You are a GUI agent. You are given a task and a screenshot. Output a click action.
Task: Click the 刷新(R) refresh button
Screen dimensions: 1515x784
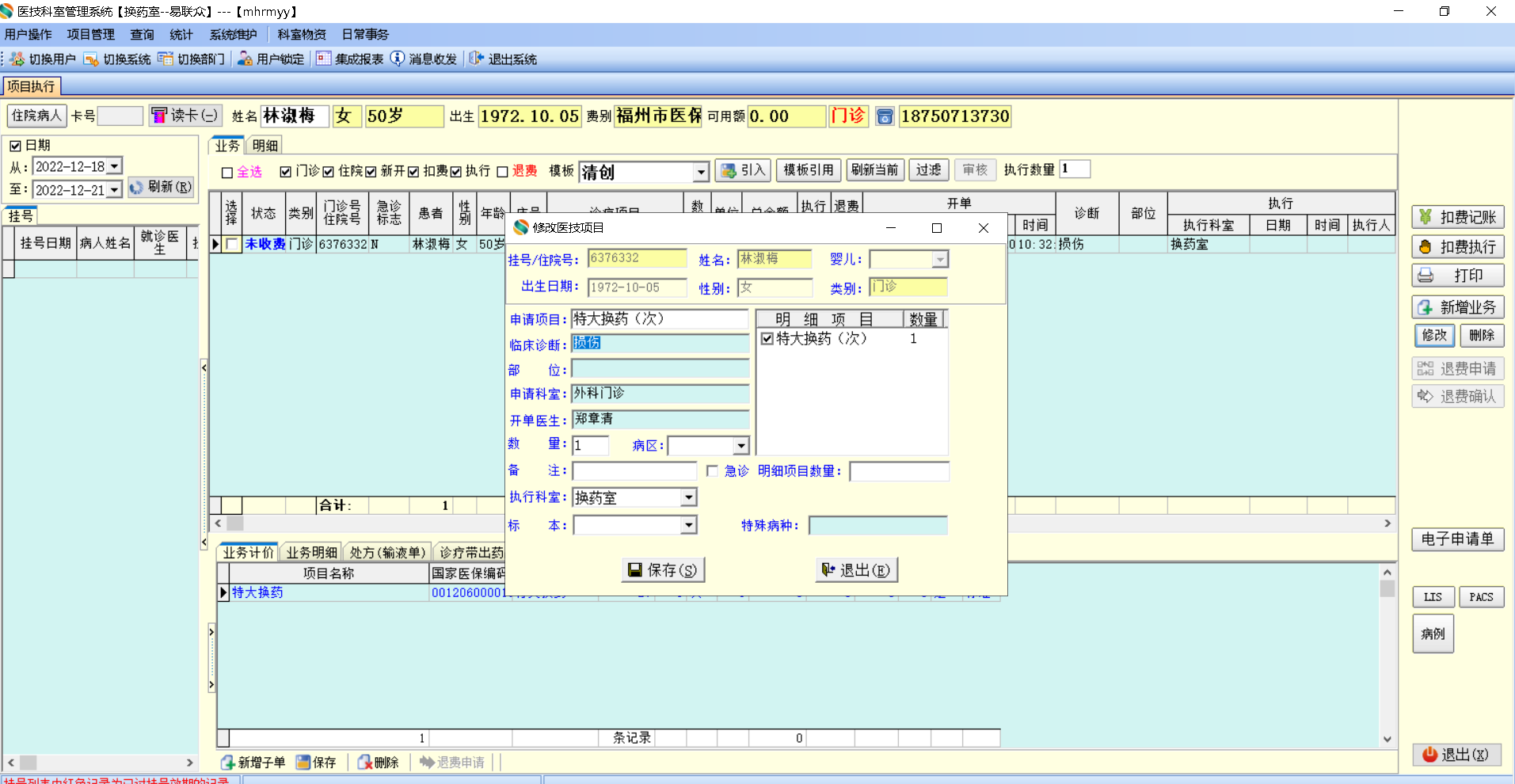tap(161, 187)
